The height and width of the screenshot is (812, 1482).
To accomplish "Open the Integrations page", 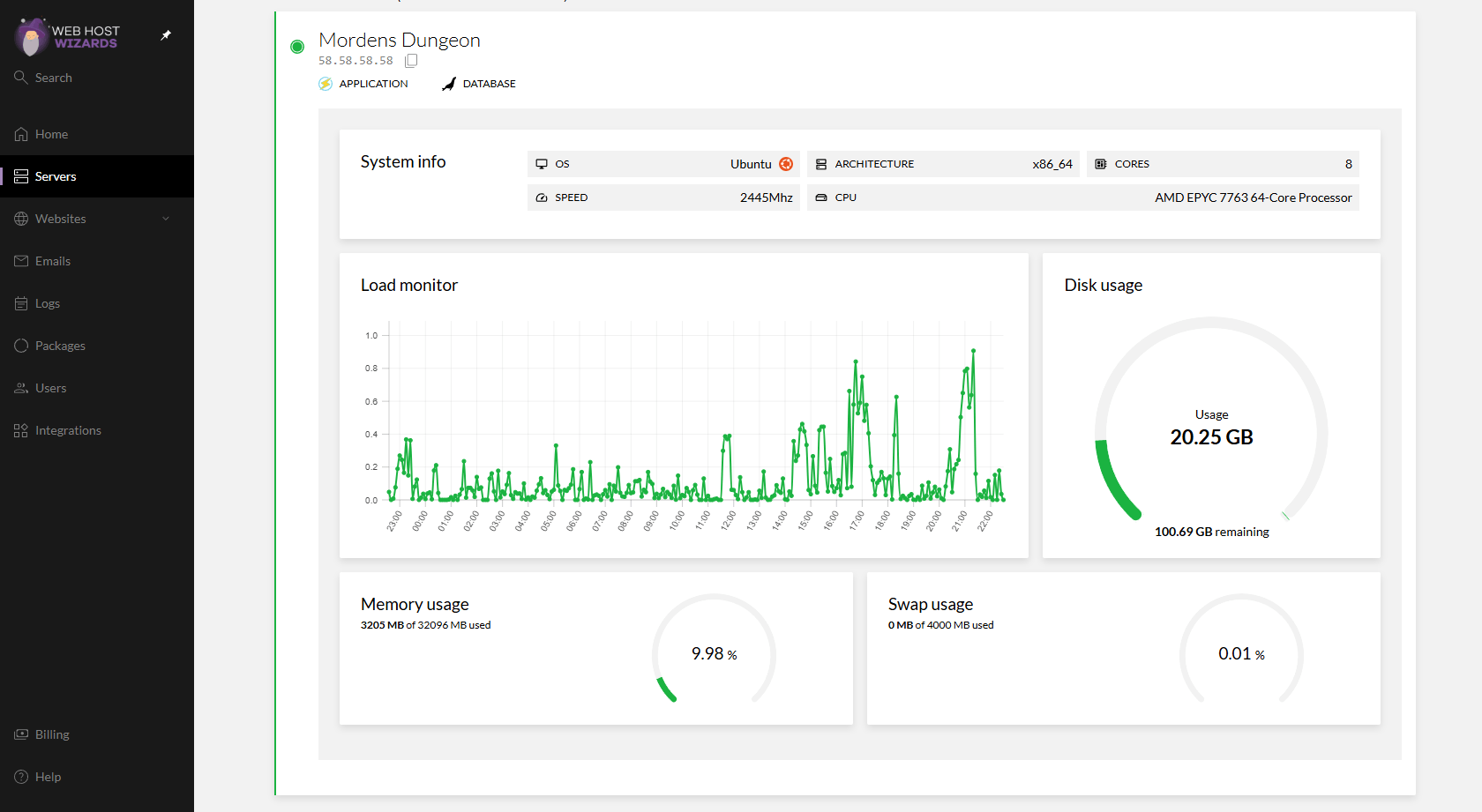I will pyautogui.click(x=97, y=430).
